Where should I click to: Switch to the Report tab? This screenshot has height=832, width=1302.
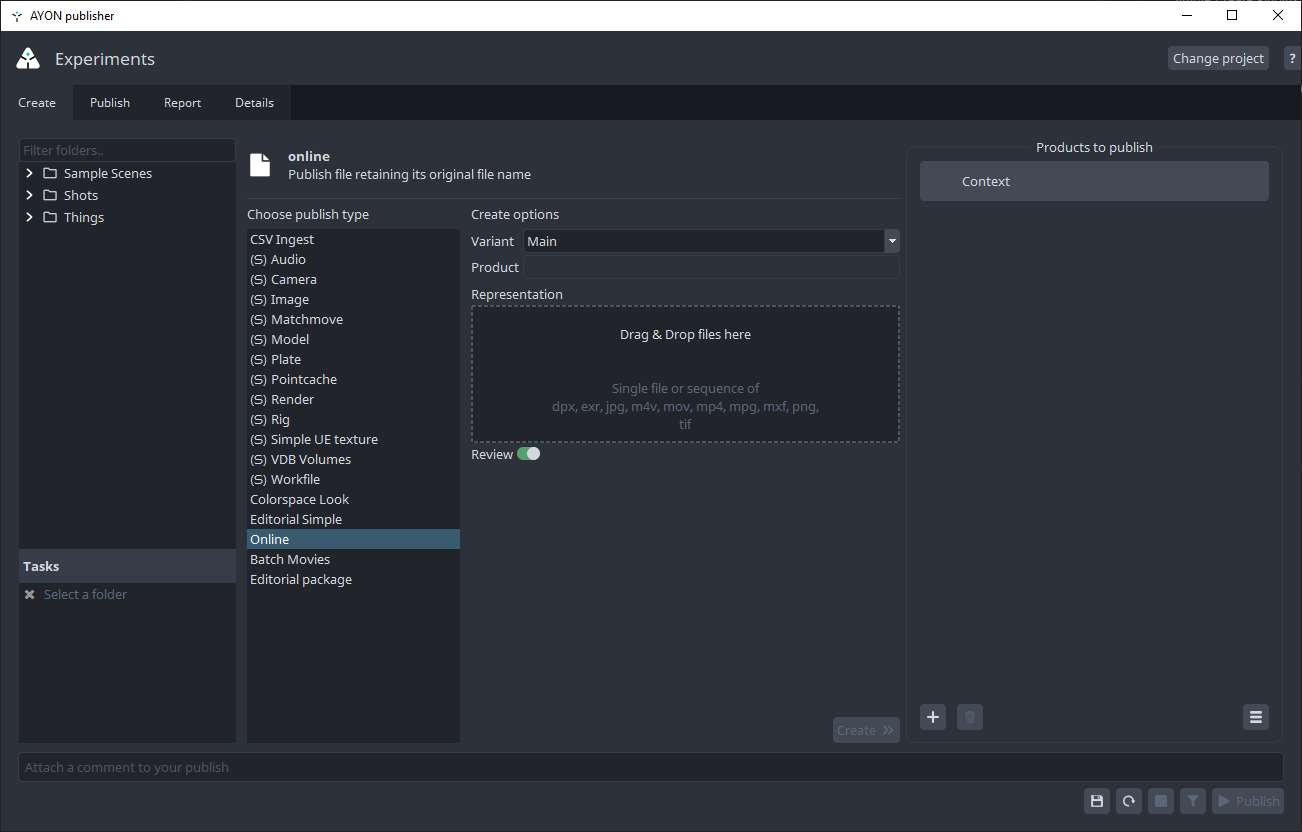pos(182,103)
